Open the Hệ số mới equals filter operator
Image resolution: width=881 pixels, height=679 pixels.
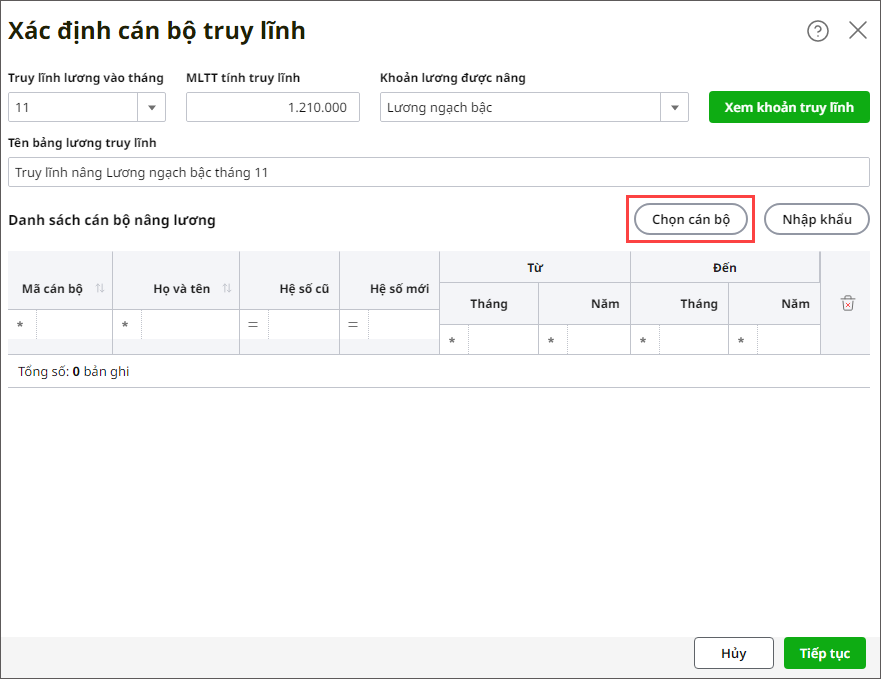click(353, 324)
